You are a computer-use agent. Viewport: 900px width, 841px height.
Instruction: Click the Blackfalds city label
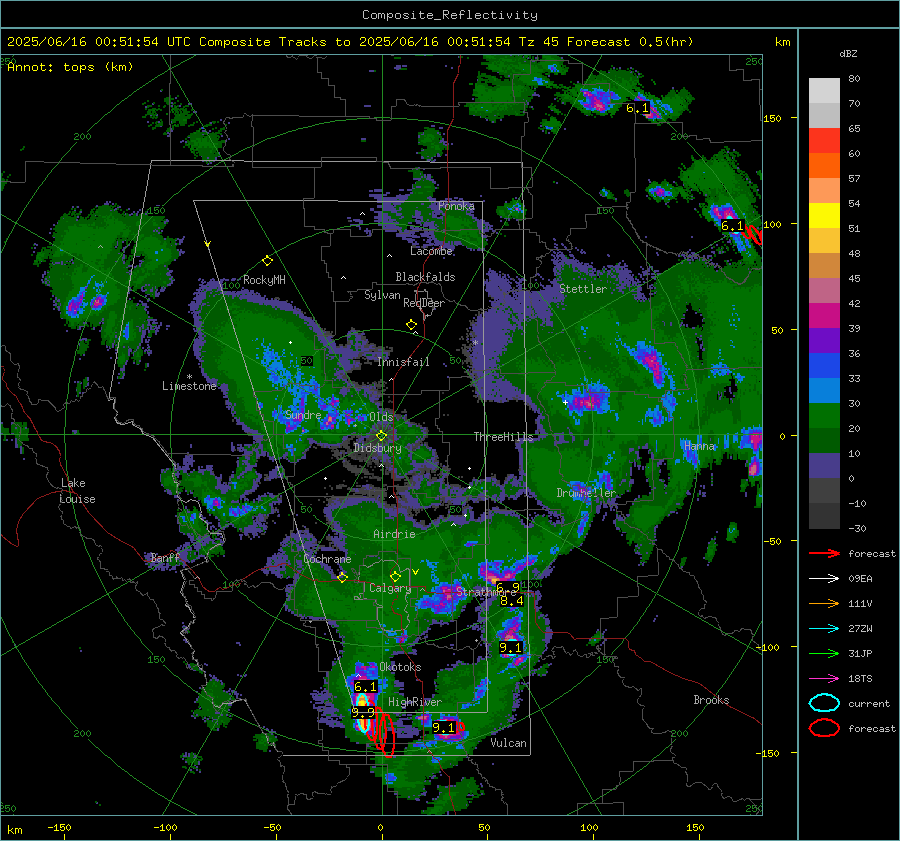(x=425, y=277)
